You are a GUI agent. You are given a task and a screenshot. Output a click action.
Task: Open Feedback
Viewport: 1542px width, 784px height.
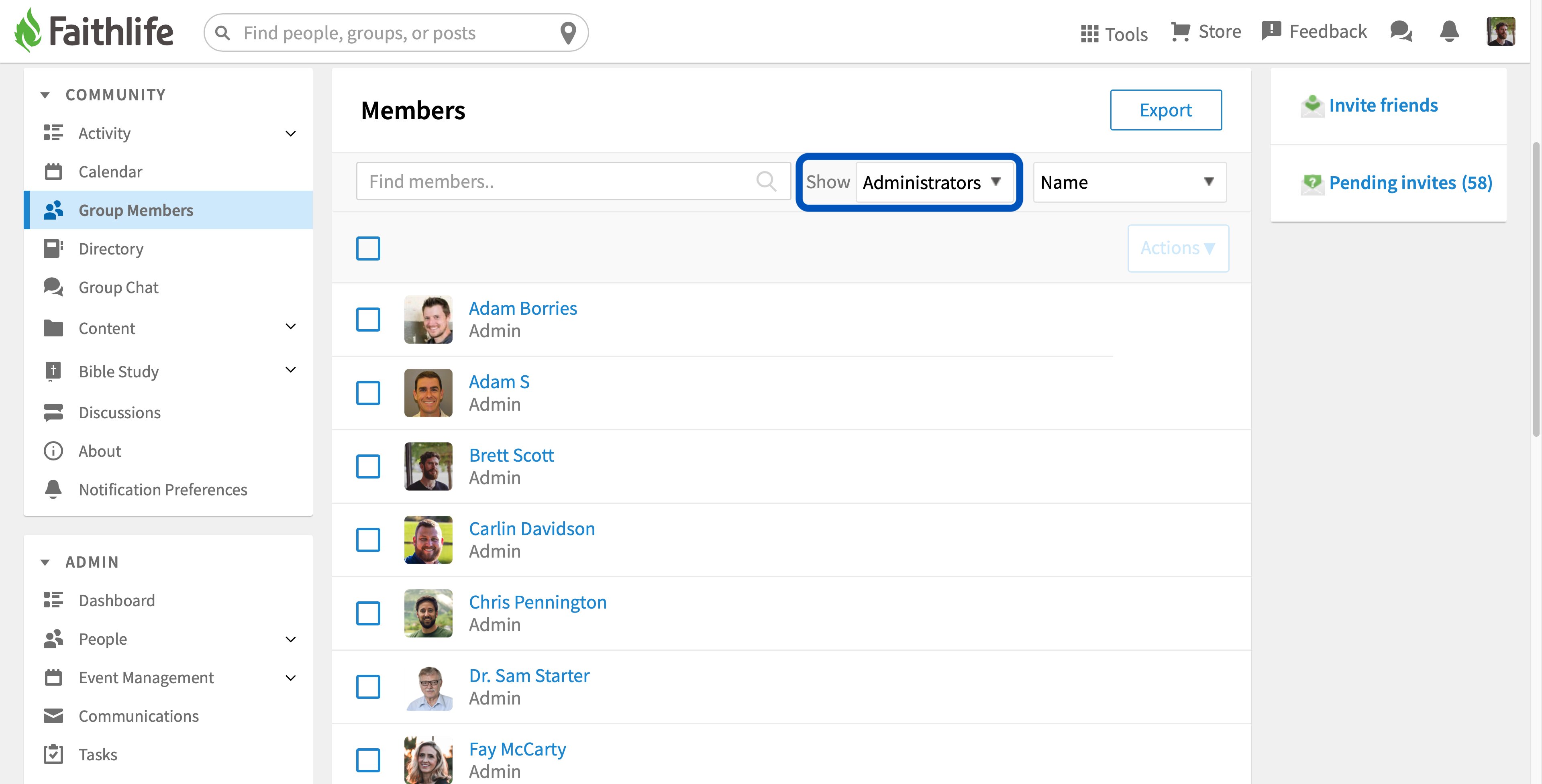[x=1314, y=31]
